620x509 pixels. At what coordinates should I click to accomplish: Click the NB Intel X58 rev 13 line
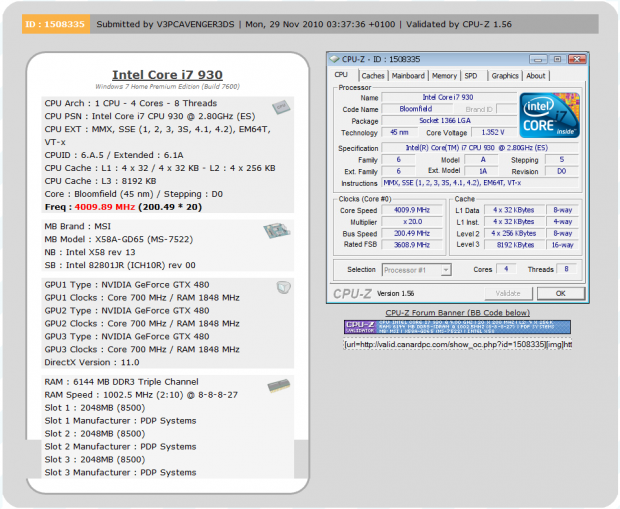pos(90,252)
